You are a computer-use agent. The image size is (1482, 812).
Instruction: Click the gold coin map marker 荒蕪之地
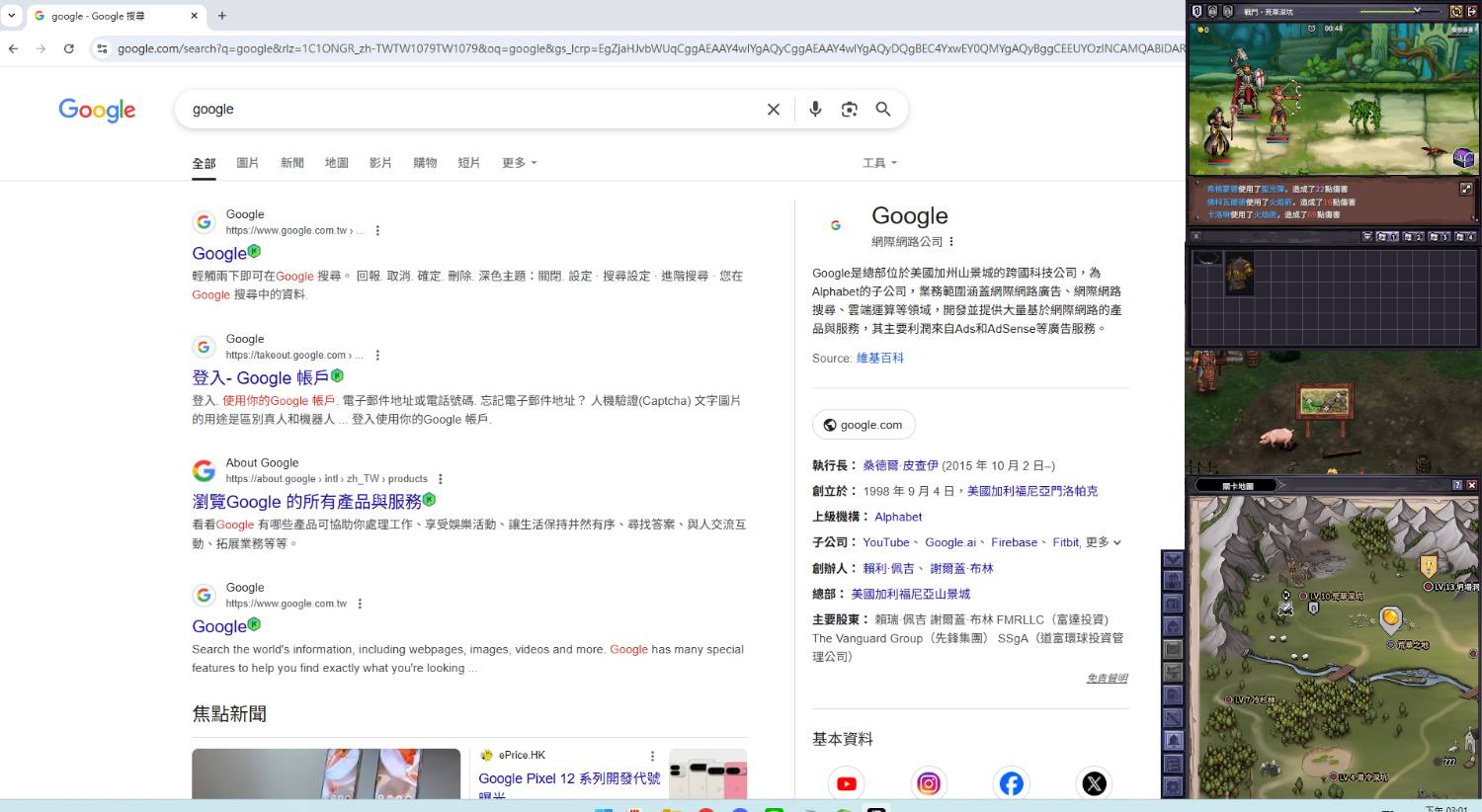tap(1390, 619)
